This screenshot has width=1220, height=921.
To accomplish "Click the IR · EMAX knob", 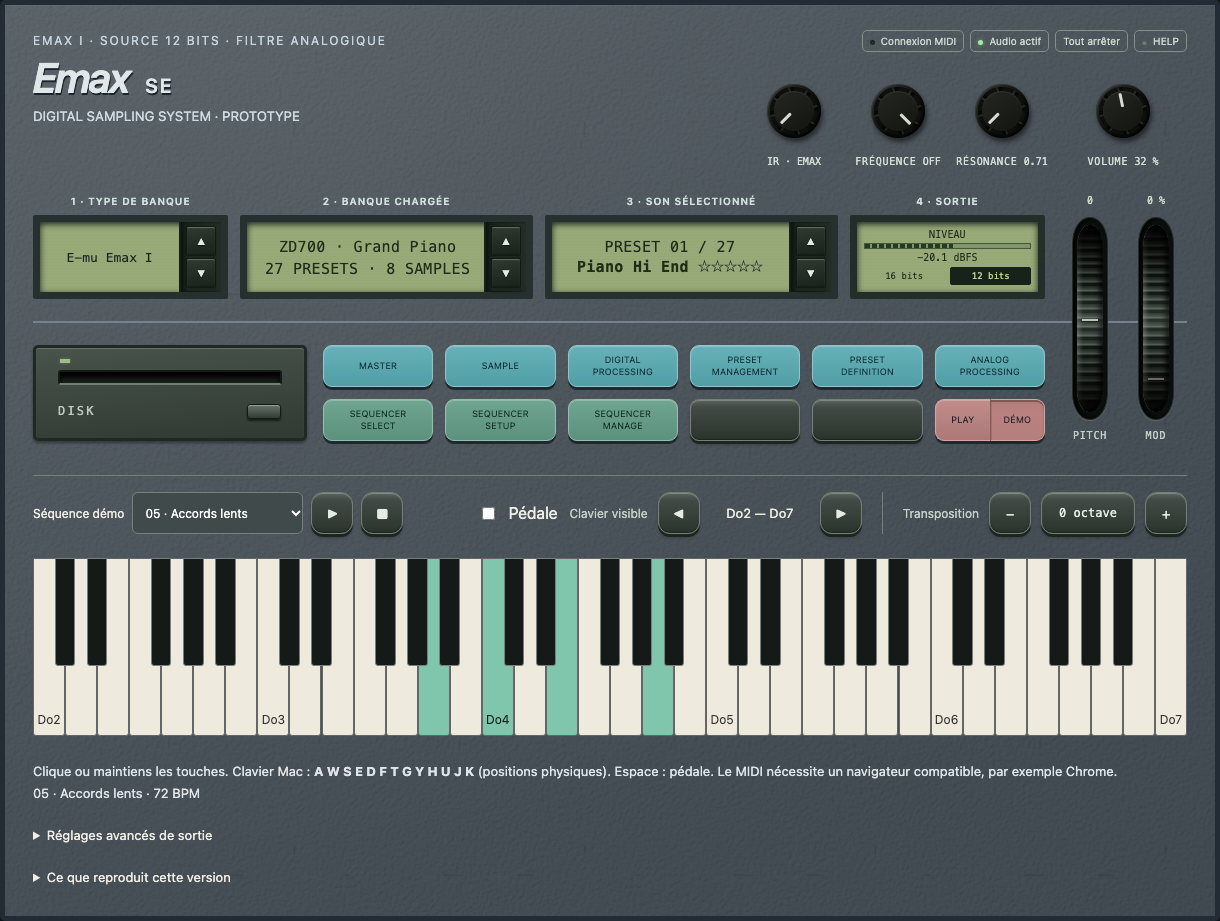I will point(794,111).
